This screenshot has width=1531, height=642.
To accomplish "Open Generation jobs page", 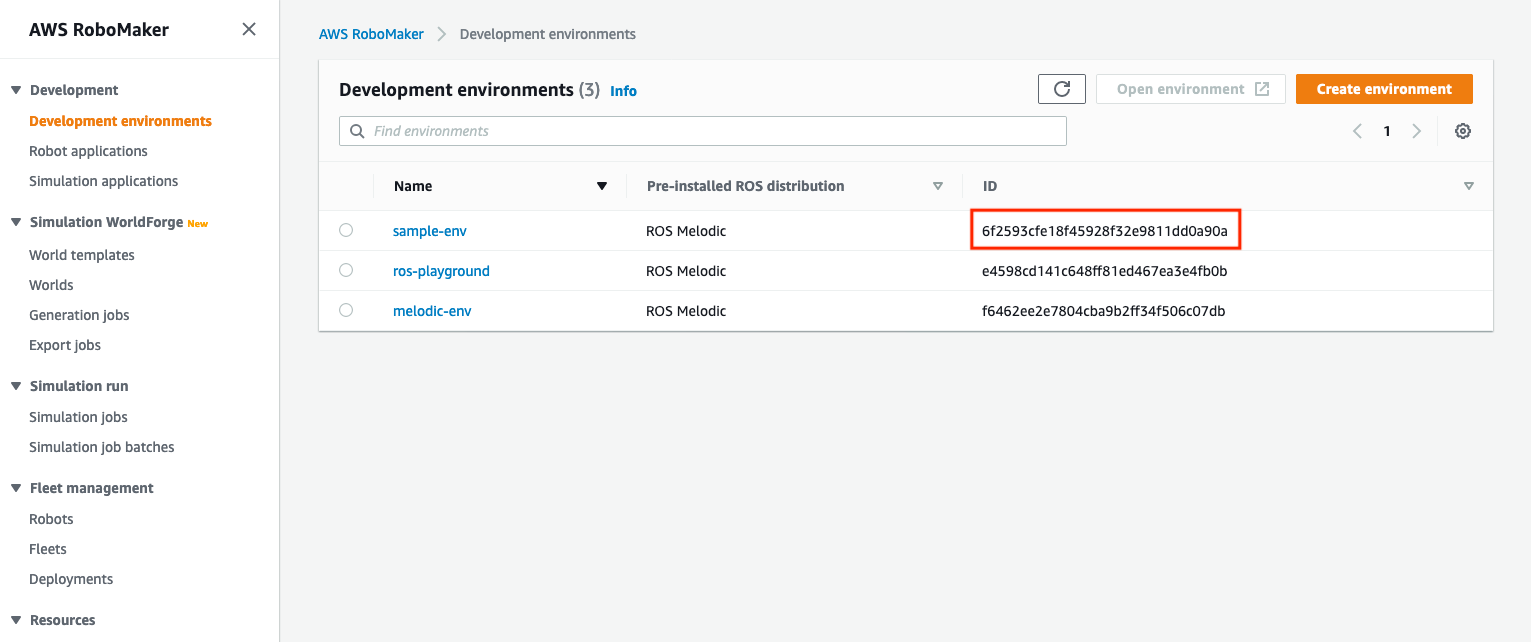I will click(x=79, y=315).
